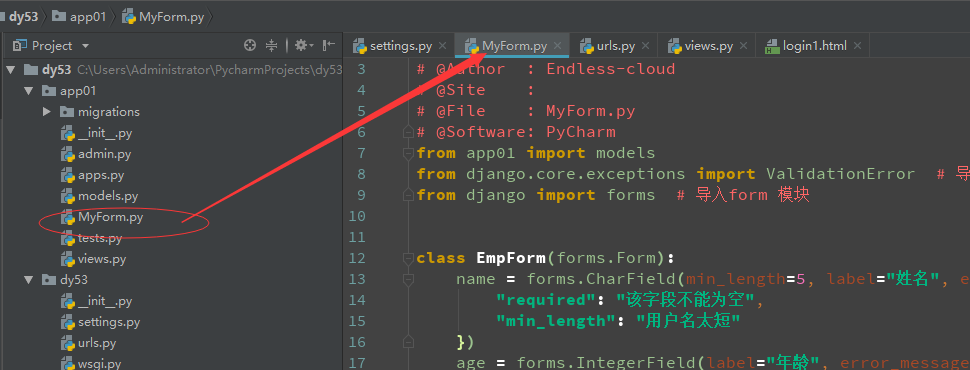Close the MyForm.py tab

[557, 46]
